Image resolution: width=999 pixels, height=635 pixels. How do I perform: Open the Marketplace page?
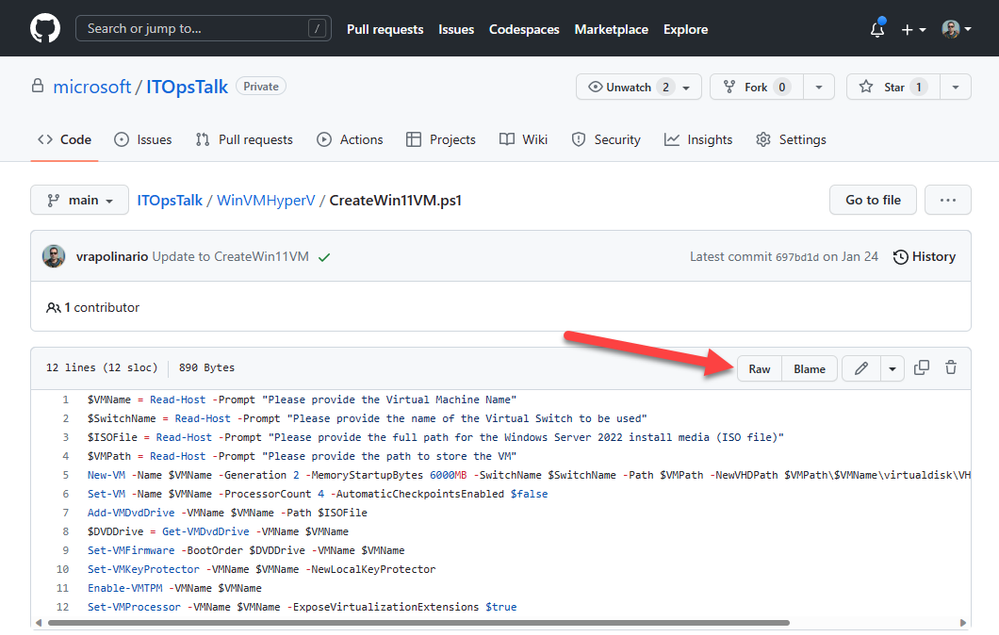coord(611,29)
